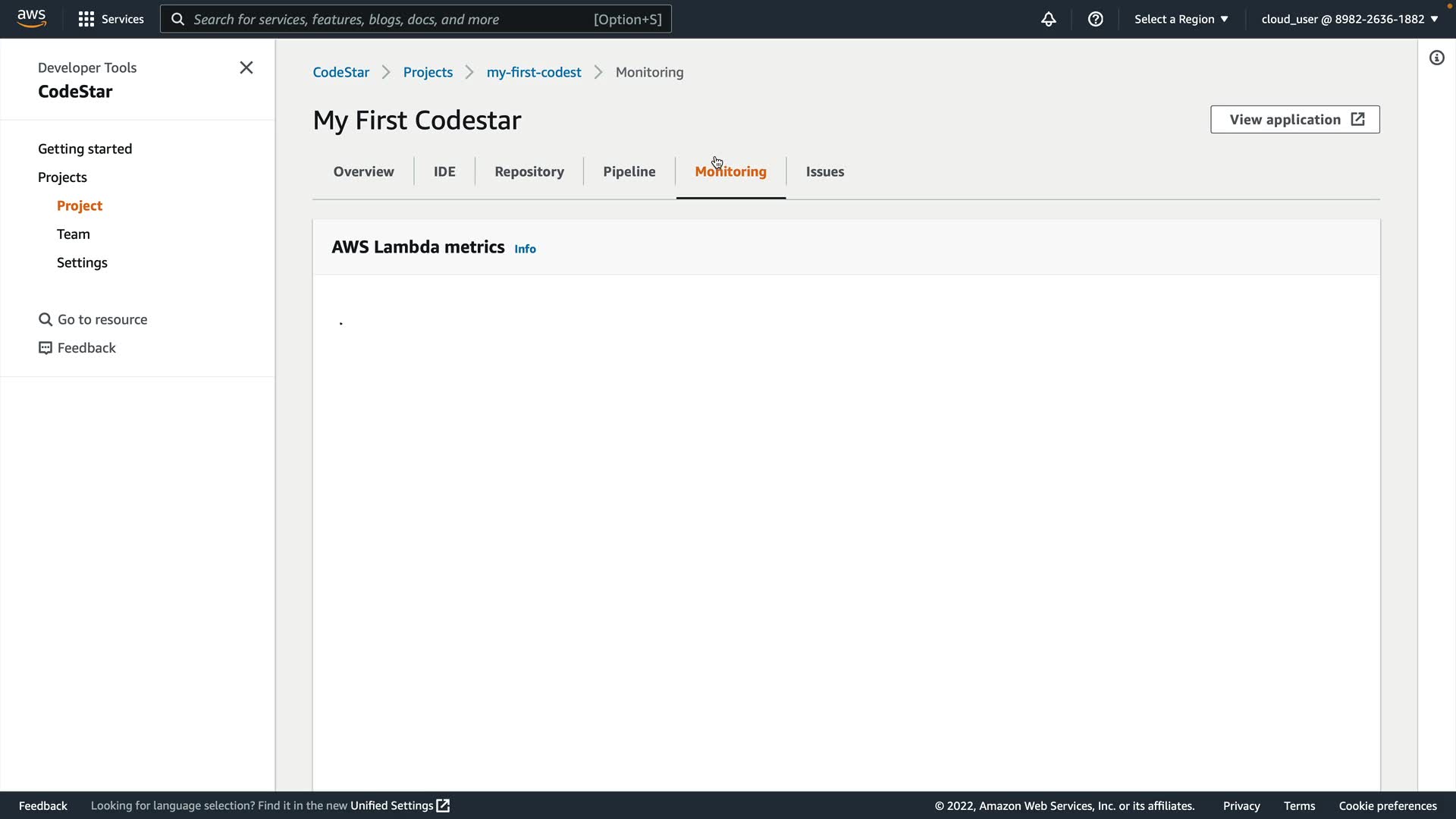Image resolution: width=1456 pixels, height=819 pixels.
Task: Go to my-first-codest breadcrumb link
Action: pyautogui.click(x=533, y=72)
